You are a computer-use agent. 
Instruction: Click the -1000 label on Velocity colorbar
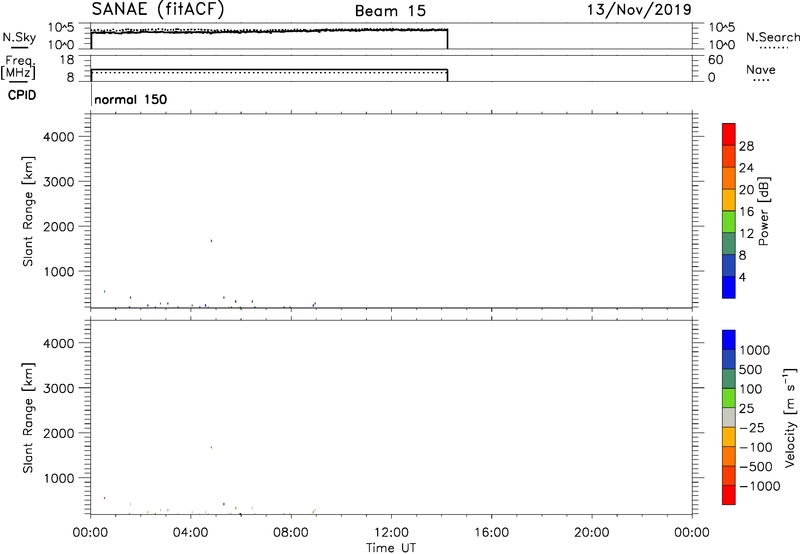click(760, 486)
